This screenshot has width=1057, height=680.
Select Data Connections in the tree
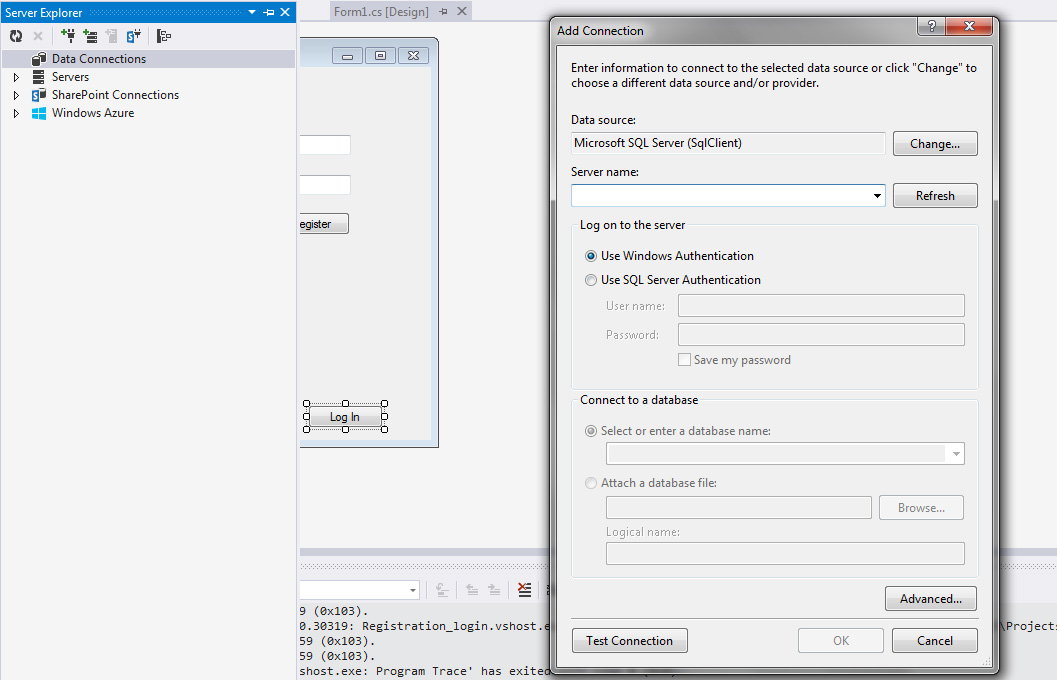click(99, 59)
